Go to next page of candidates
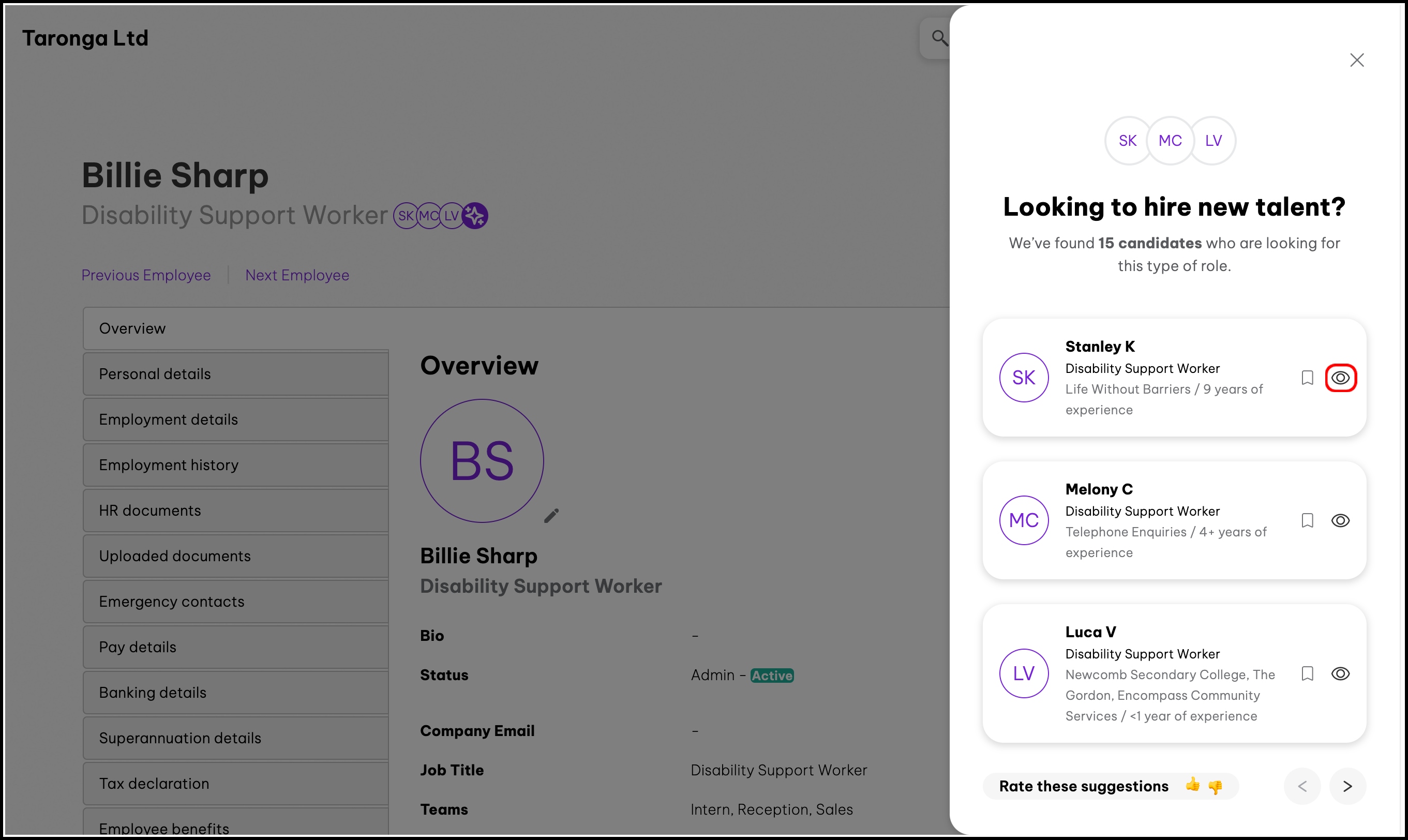 [1347, 786]
